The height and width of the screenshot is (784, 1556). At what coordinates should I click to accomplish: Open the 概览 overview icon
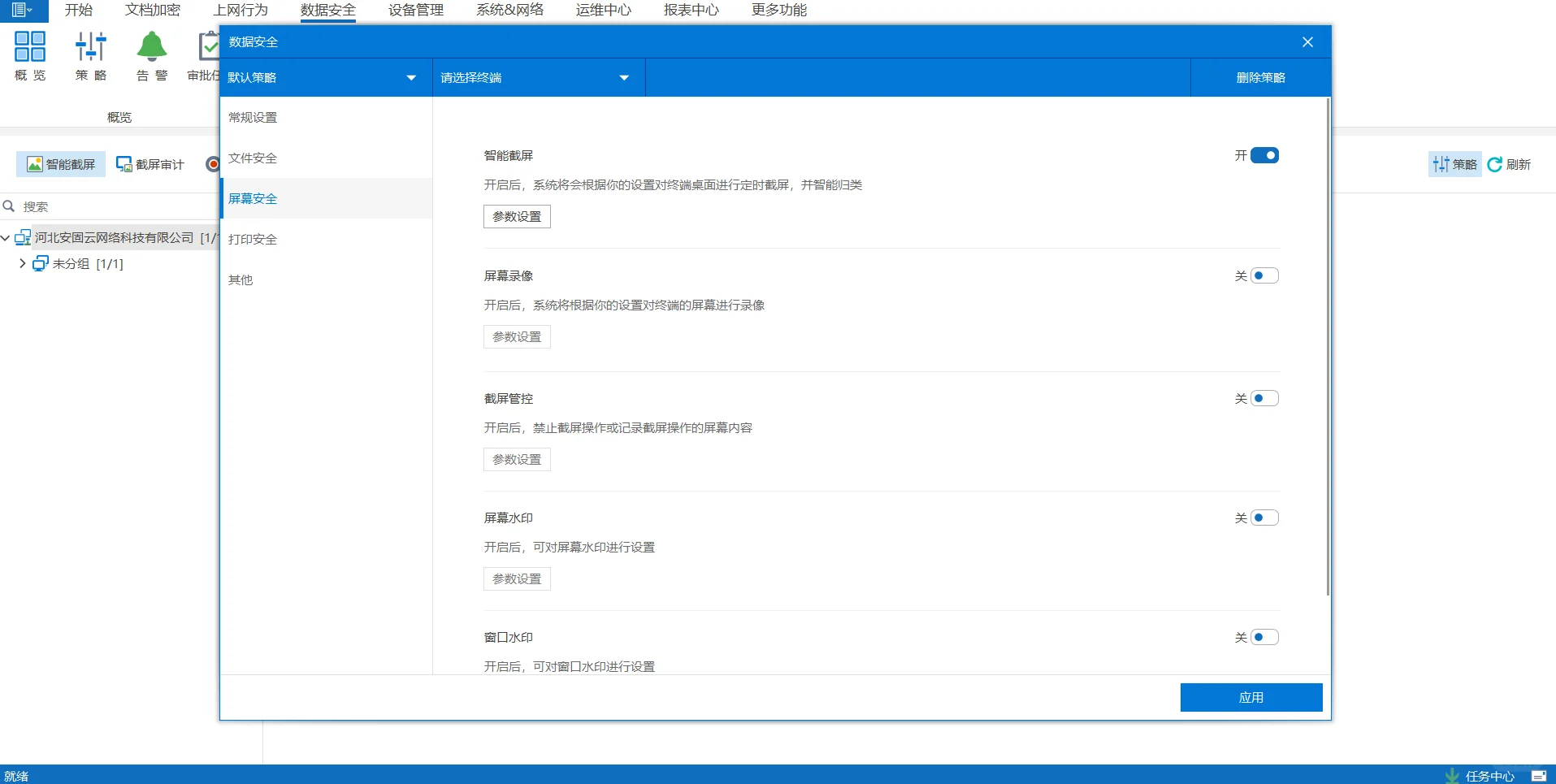(29, 54)
